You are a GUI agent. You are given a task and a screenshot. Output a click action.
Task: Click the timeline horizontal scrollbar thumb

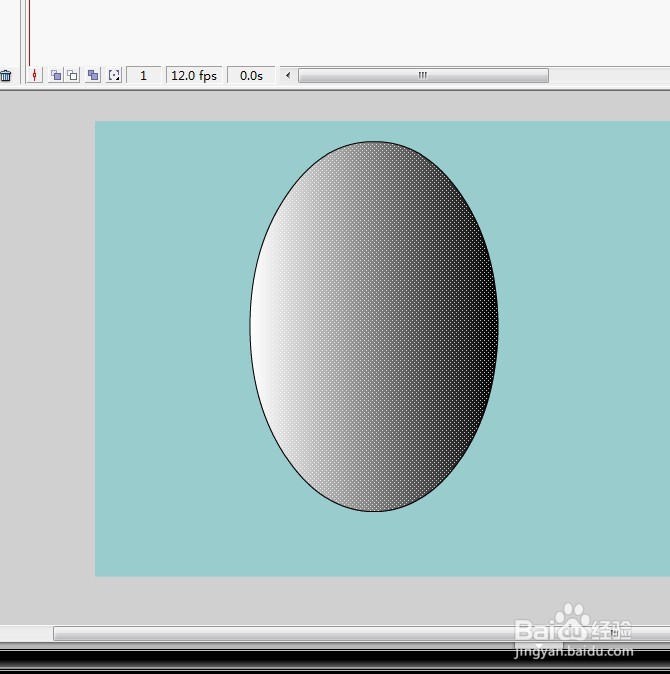423,75
